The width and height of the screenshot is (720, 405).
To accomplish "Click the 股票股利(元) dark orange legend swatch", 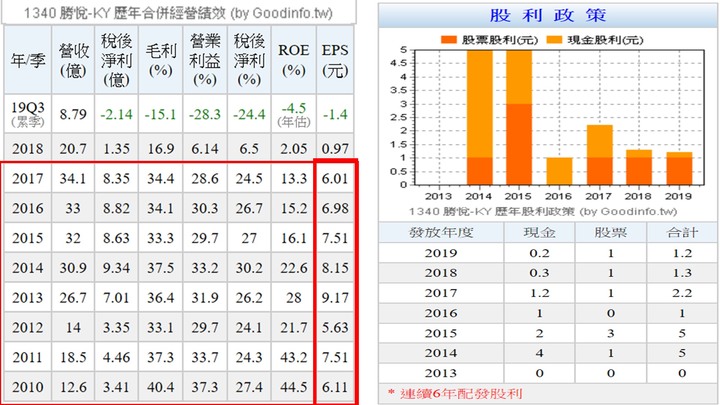I will click(x=448, y=40).
